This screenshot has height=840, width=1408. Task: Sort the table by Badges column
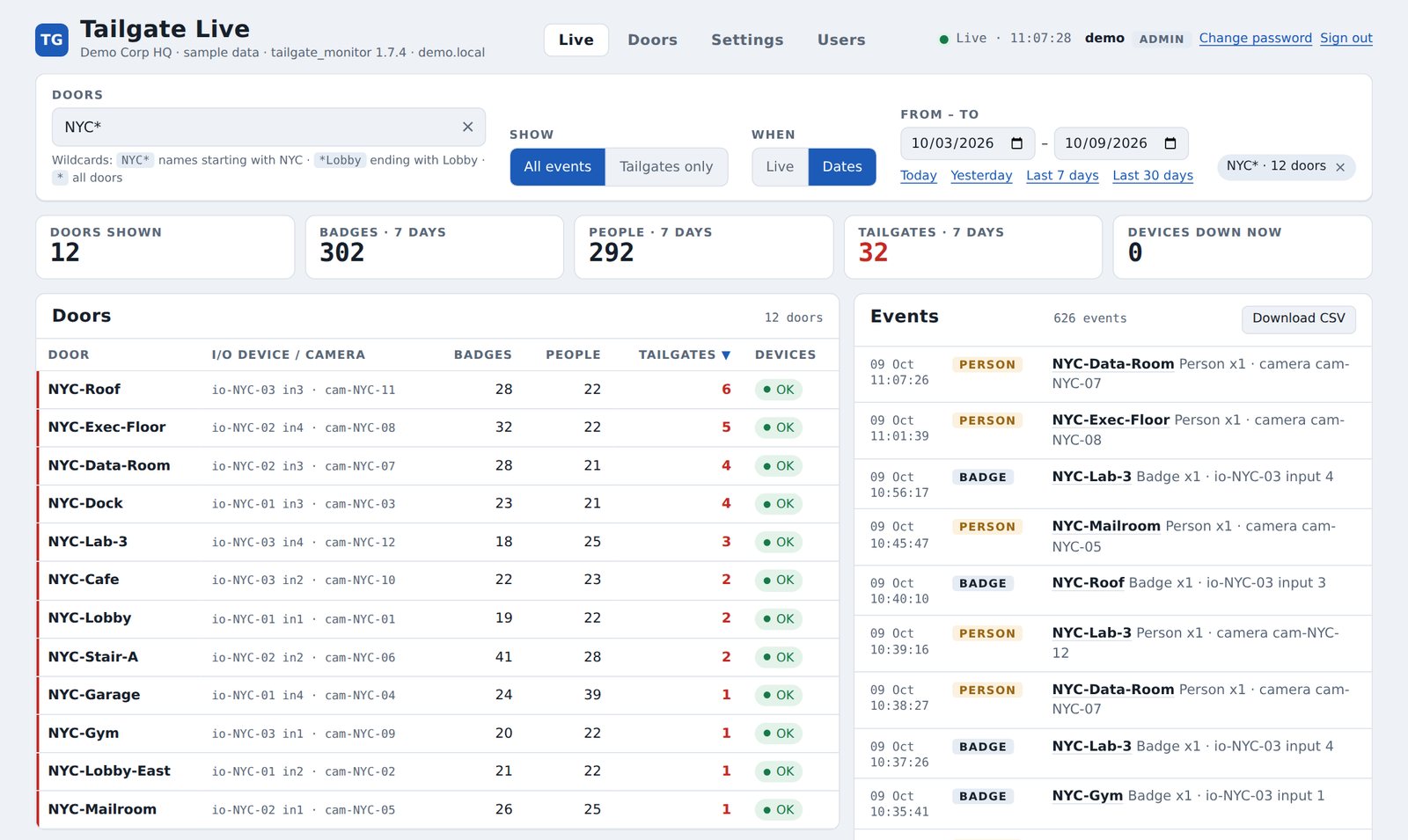tap(482, 354)
